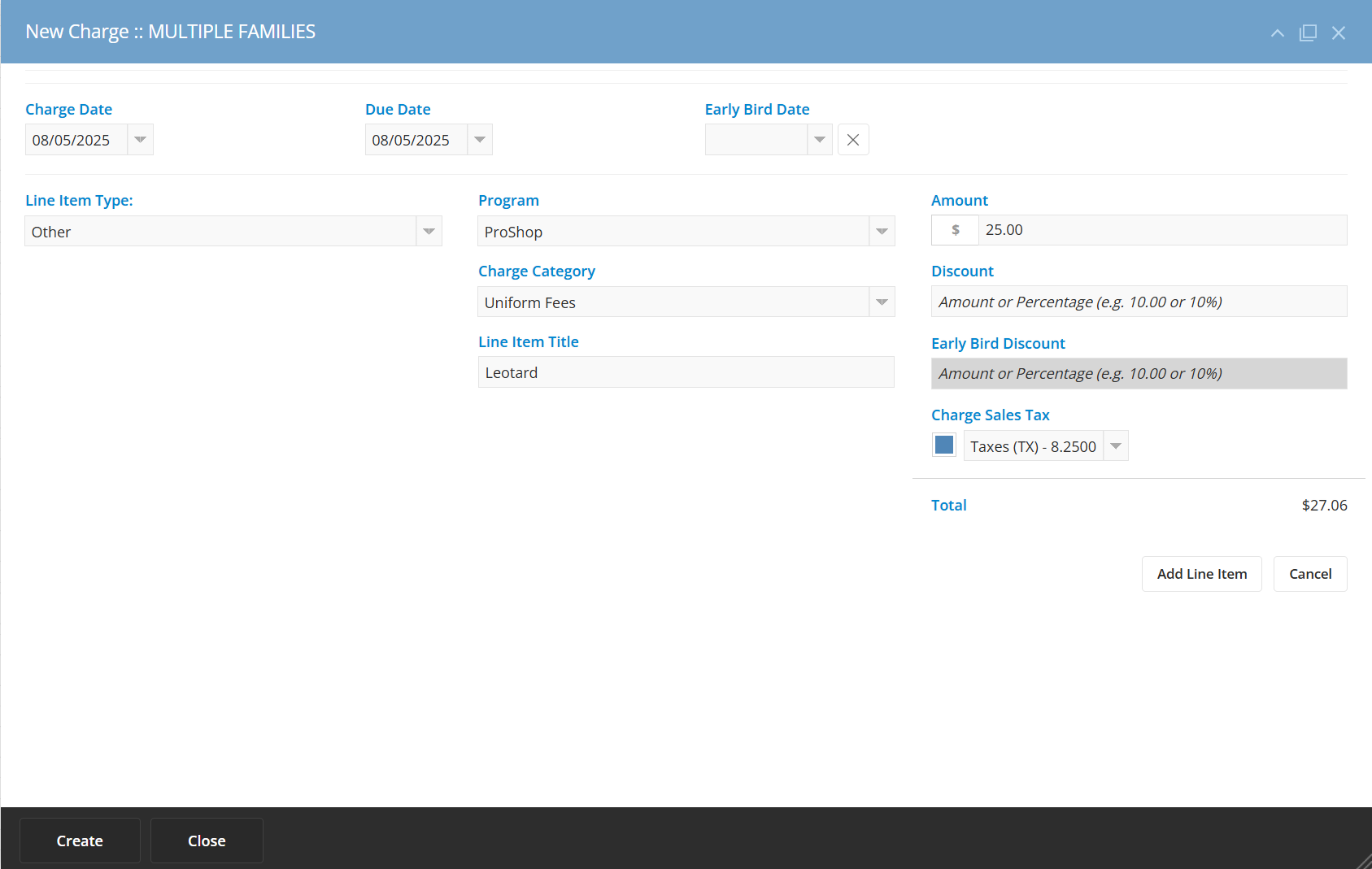This screenshot has width=1372, height=869.
Task: Open the Charge Date calendar dropdown
Action: (139, 139)
